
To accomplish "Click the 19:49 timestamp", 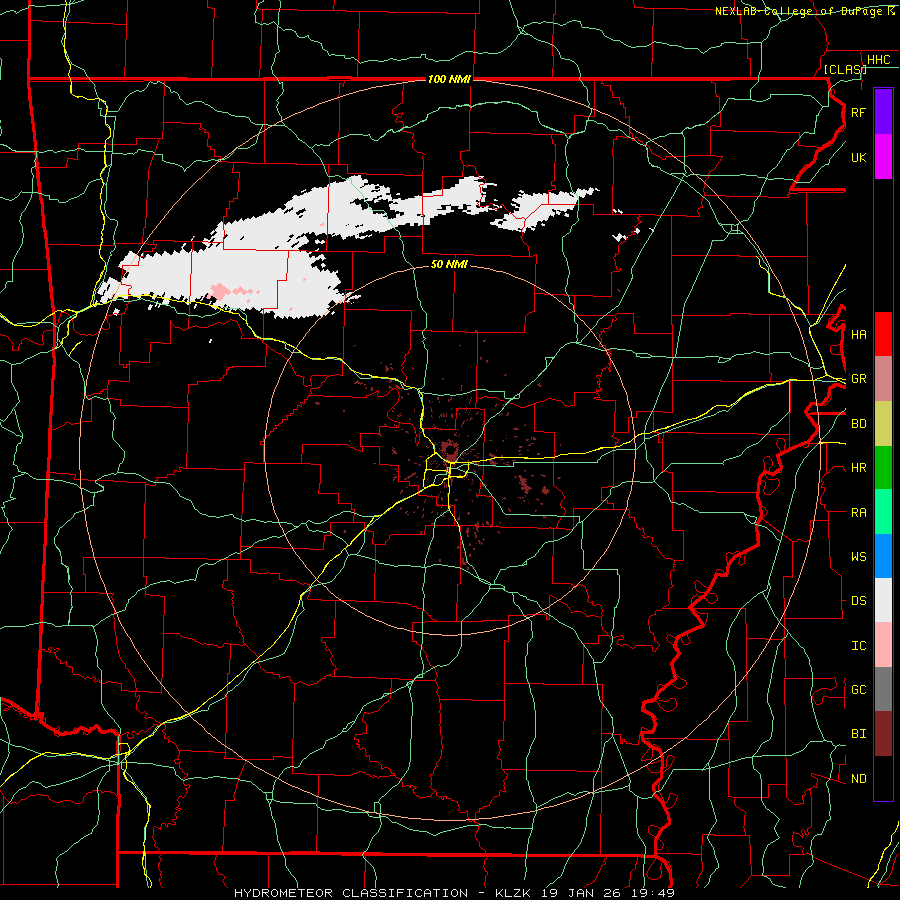I will tap(655, 893).
